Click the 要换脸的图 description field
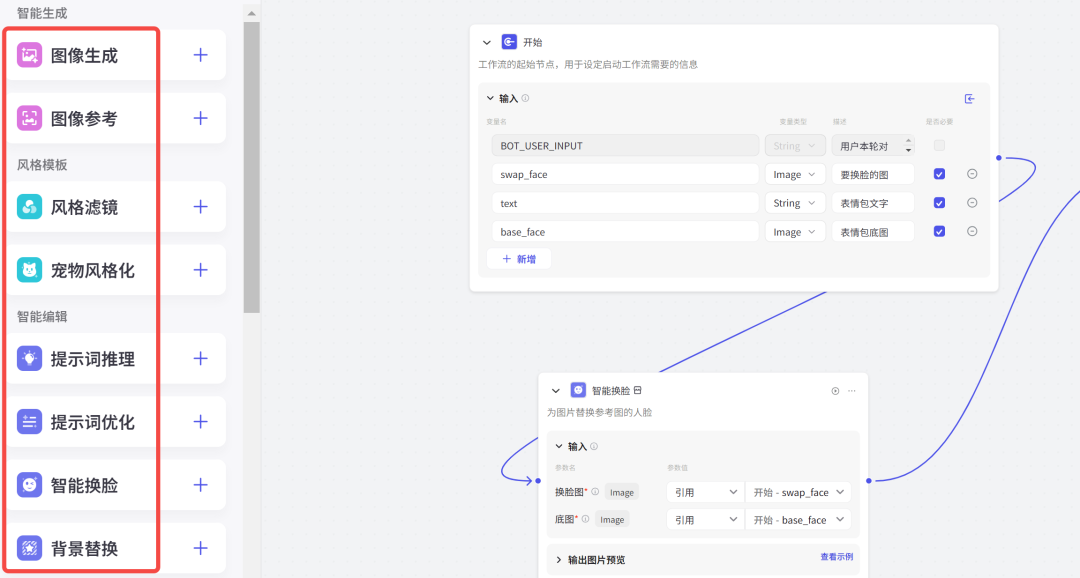1080x578 pixels. tap(873, 174)
